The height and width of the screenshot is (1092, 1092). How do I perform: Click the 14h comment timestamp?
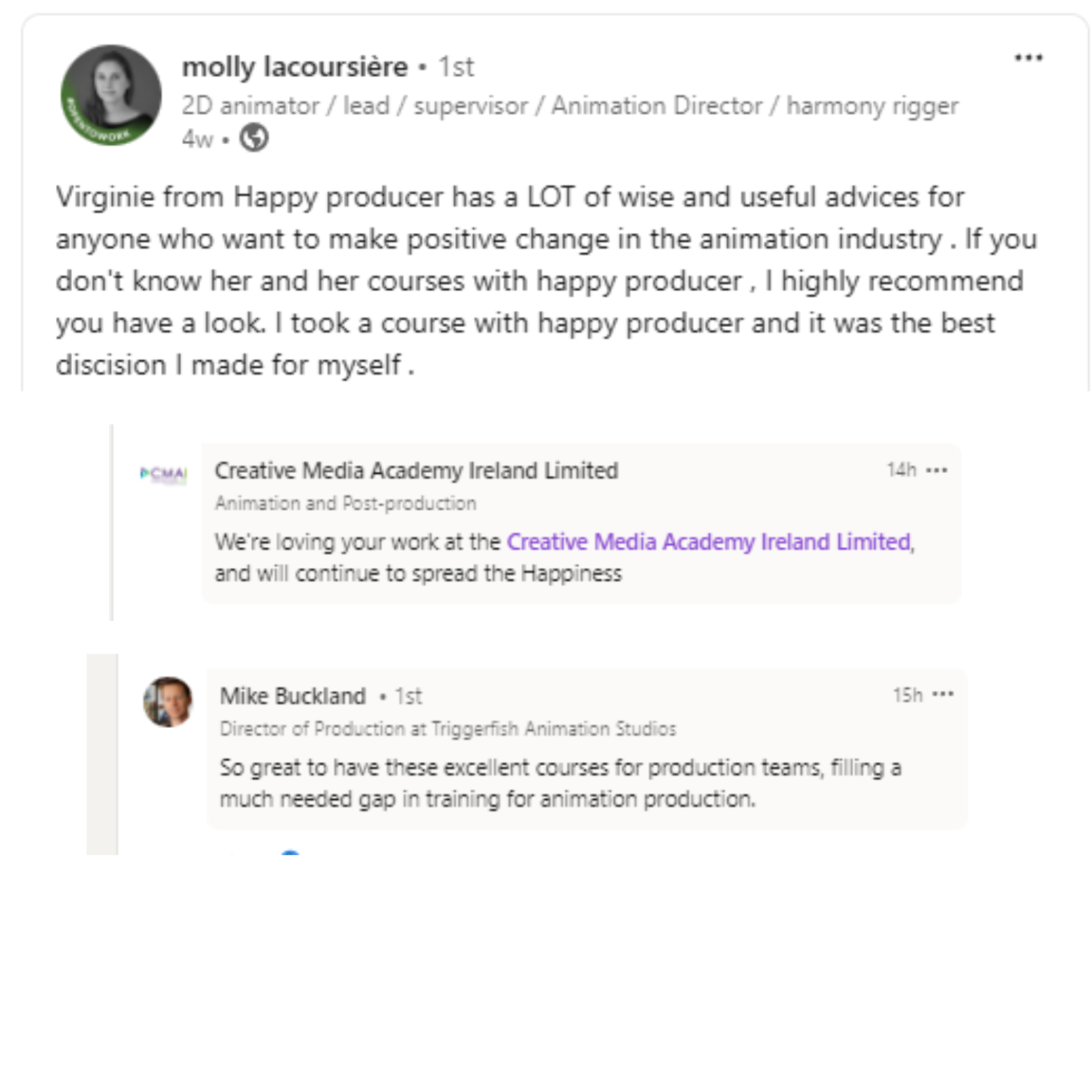[902, 470]
